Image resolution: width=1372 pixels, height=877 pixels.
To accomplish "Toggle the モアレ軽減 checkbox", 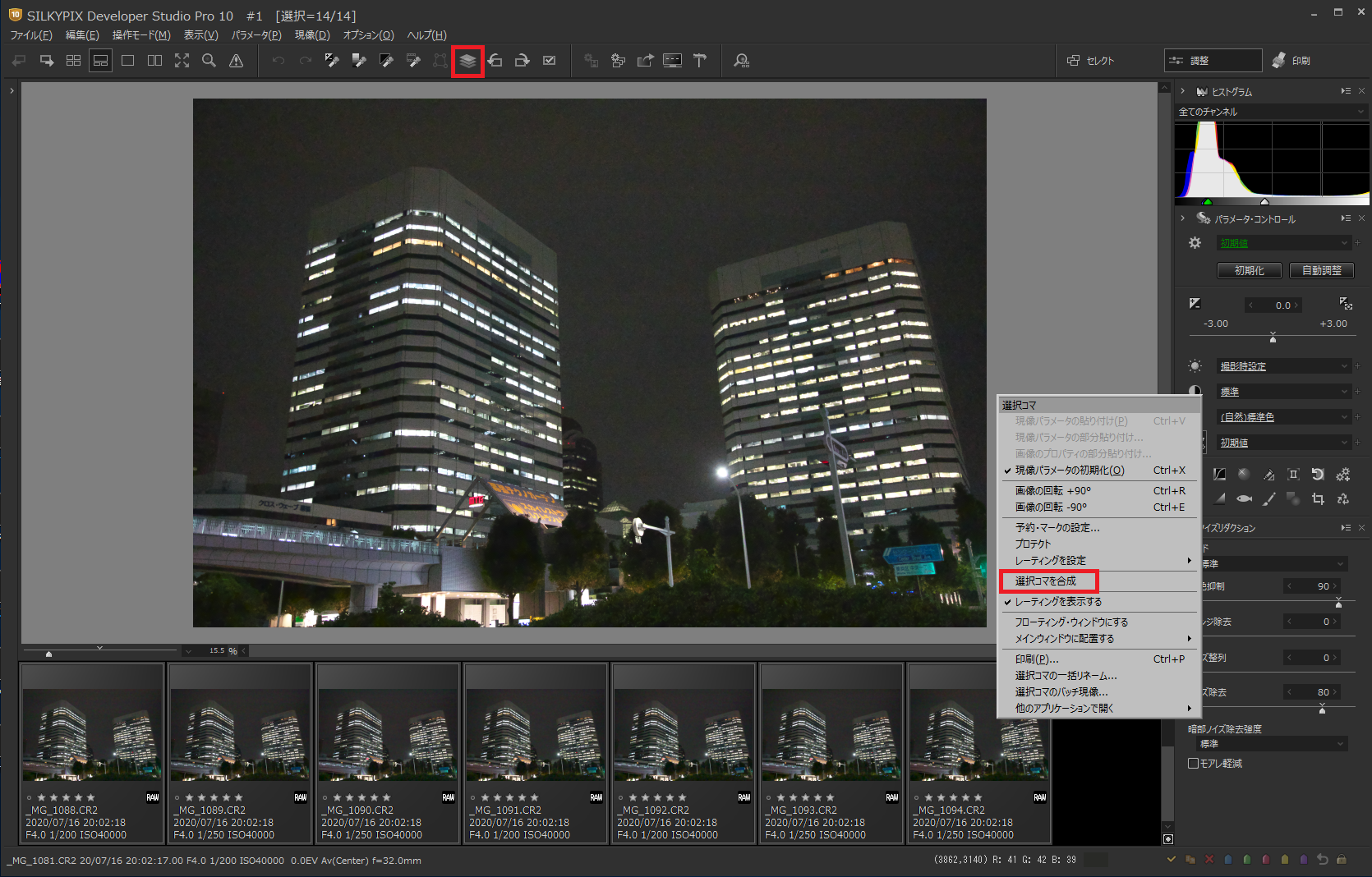I will (x=1193, y=764).
